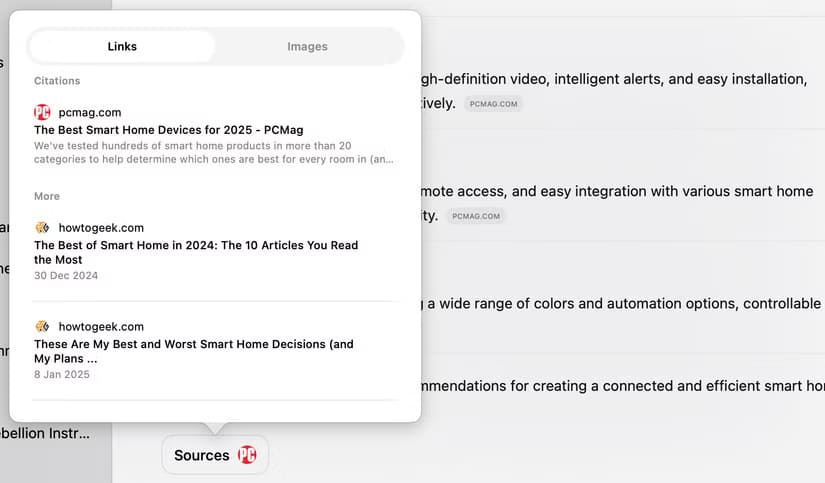
Task: Switch to the Images tab
Action: [307, 46]
